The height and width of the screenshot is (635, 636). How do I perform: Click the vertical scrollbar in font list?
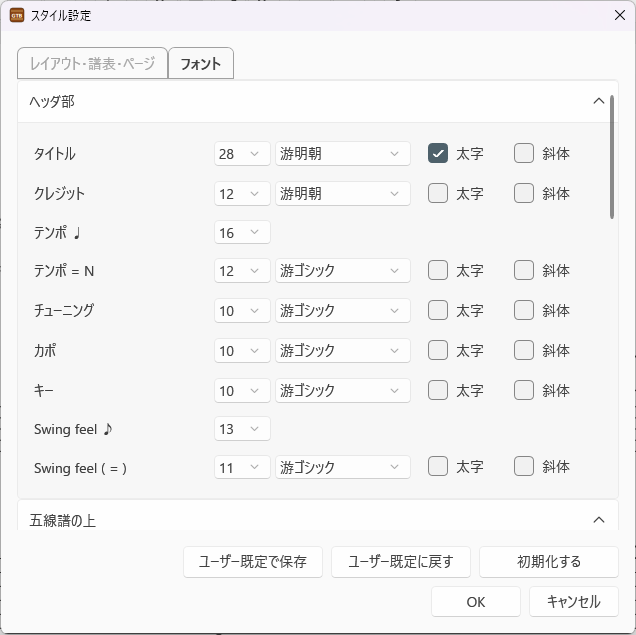612,157
